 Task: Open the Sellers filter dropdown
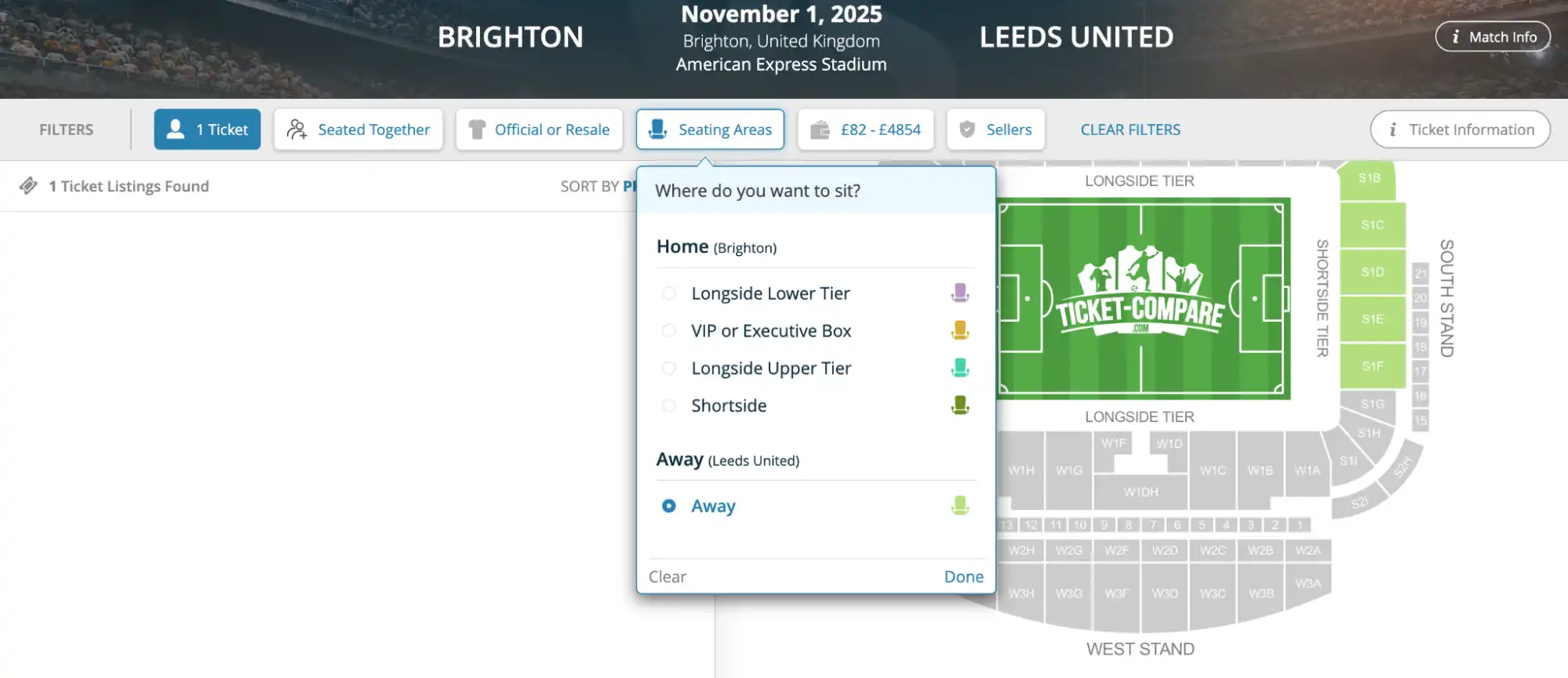(996, 129)
